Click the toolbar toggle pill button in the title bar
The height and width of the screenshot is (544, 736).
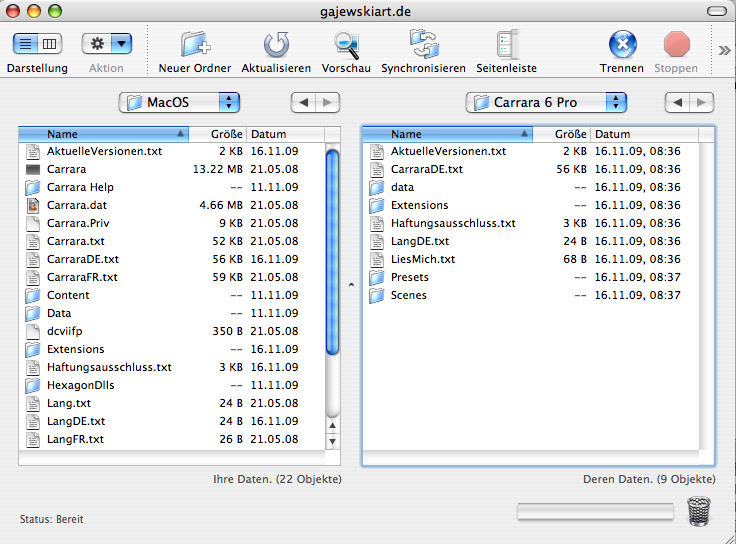tap(716, 11)
